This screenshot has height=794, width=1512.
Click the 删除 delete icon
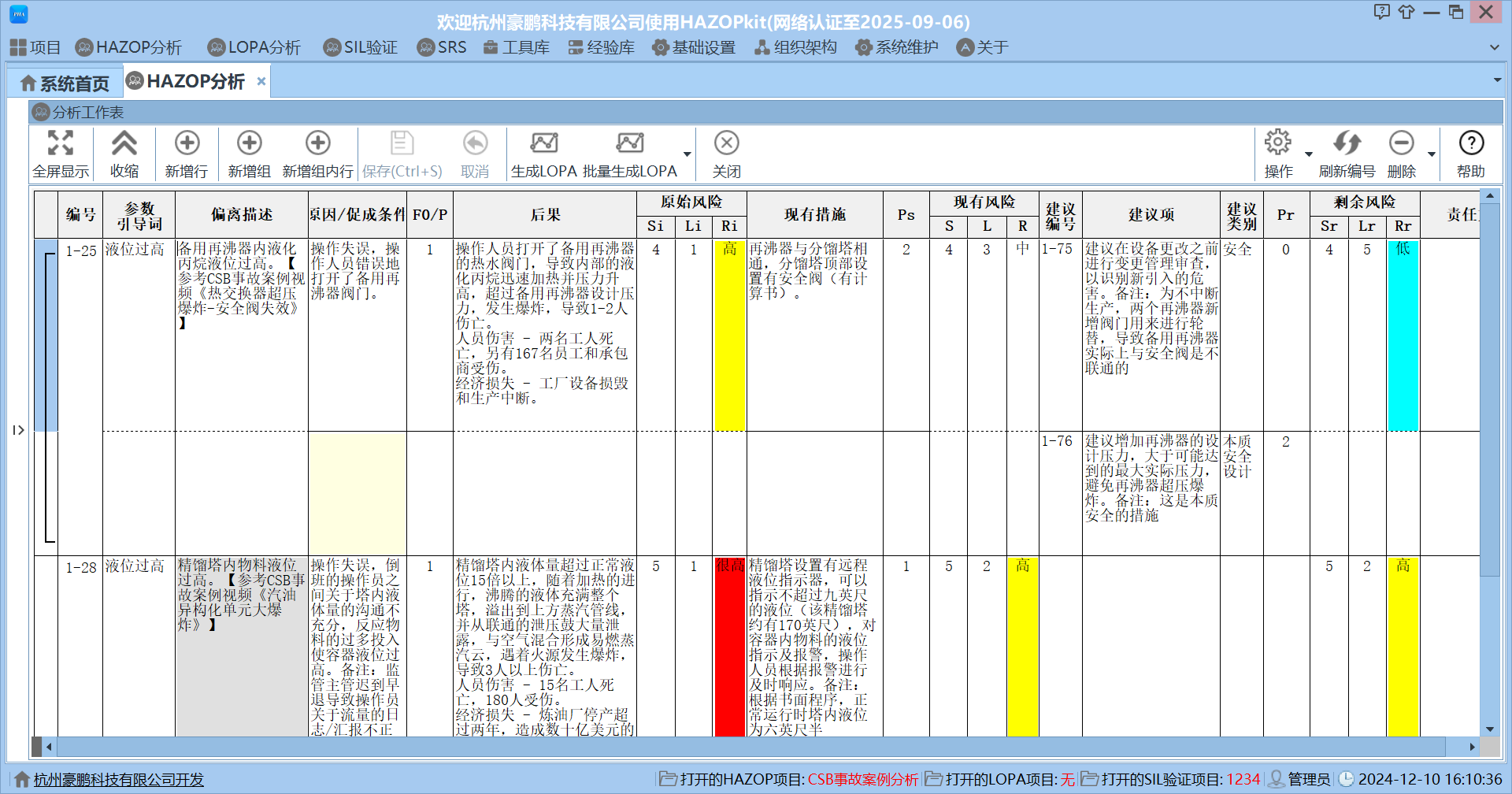coord(1401,143)
